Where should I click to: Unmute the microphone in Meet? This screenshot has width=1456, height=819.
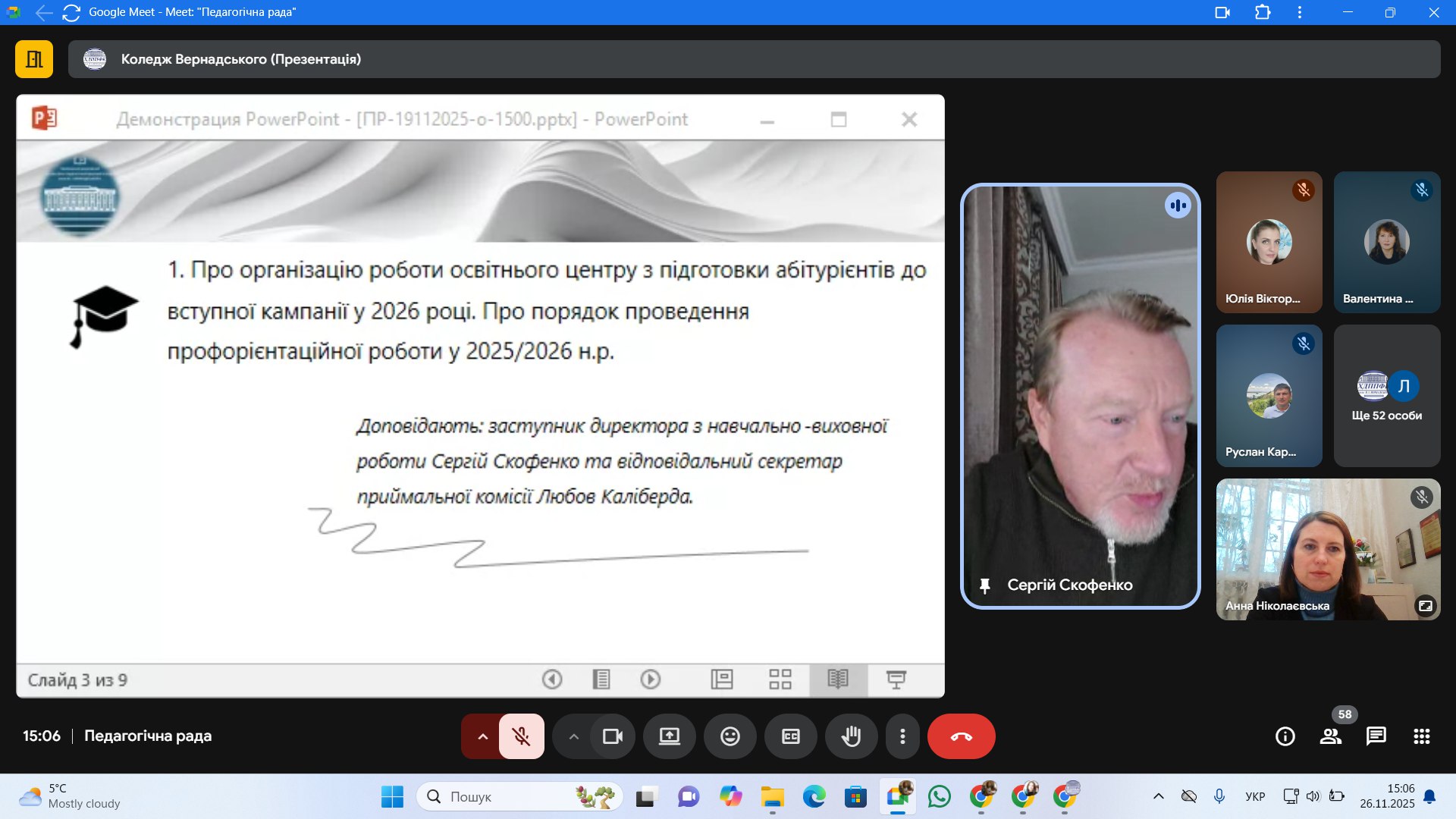[x=521, y=736]
